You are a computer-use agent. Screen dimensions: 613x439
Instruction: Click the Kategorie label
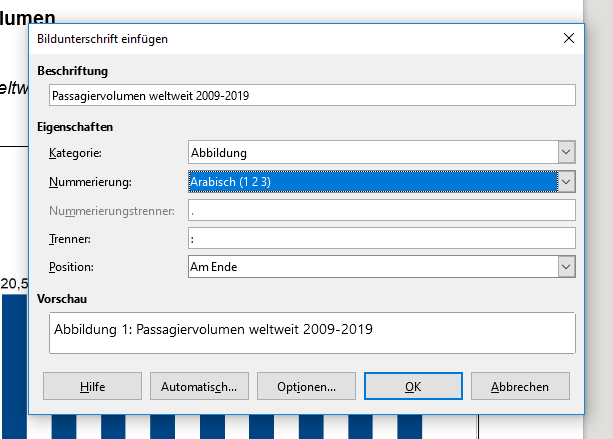(x=75, y=153)
